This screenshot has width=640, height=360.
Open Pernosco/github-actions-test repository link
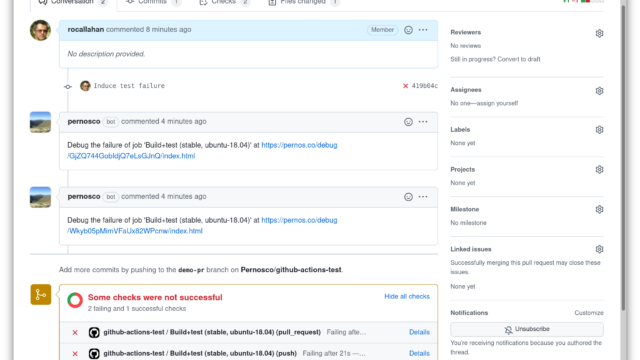click(291, 269)
